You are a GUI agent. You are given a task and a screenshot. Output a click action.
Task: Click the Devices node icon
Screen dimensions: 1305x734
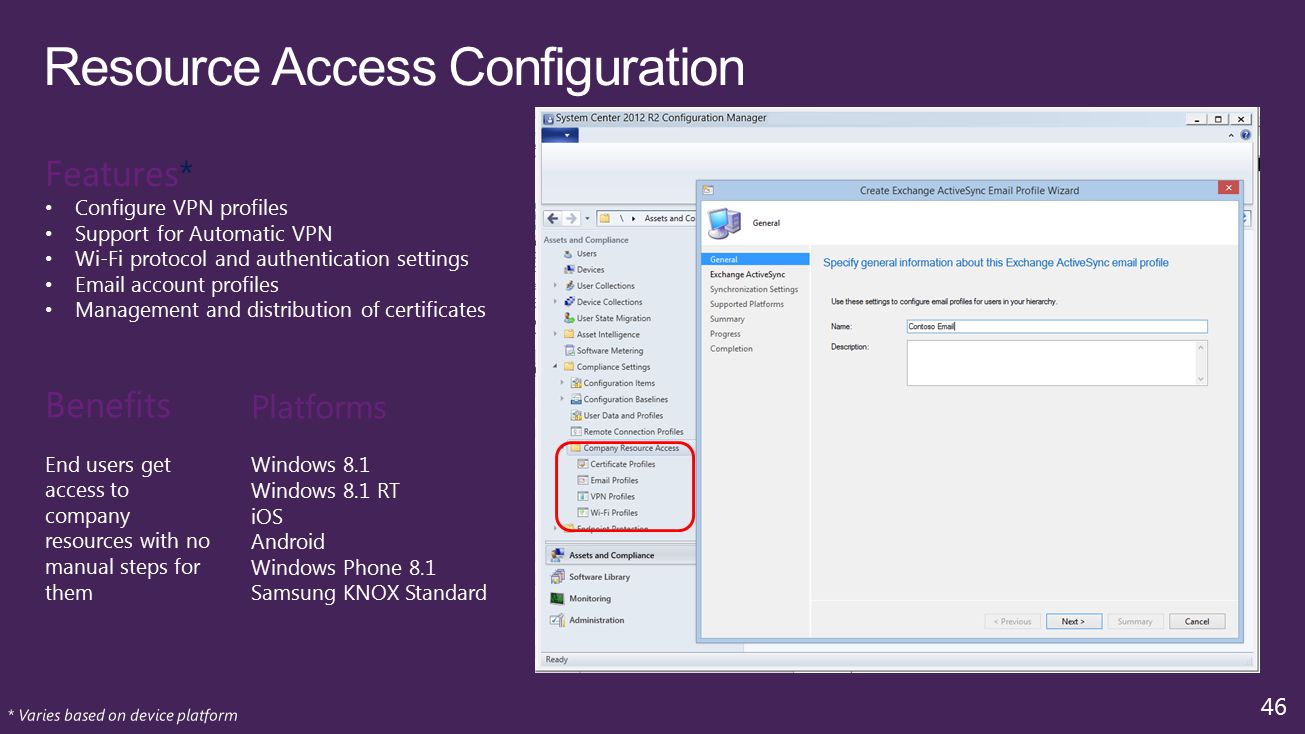tap(569, 270)
